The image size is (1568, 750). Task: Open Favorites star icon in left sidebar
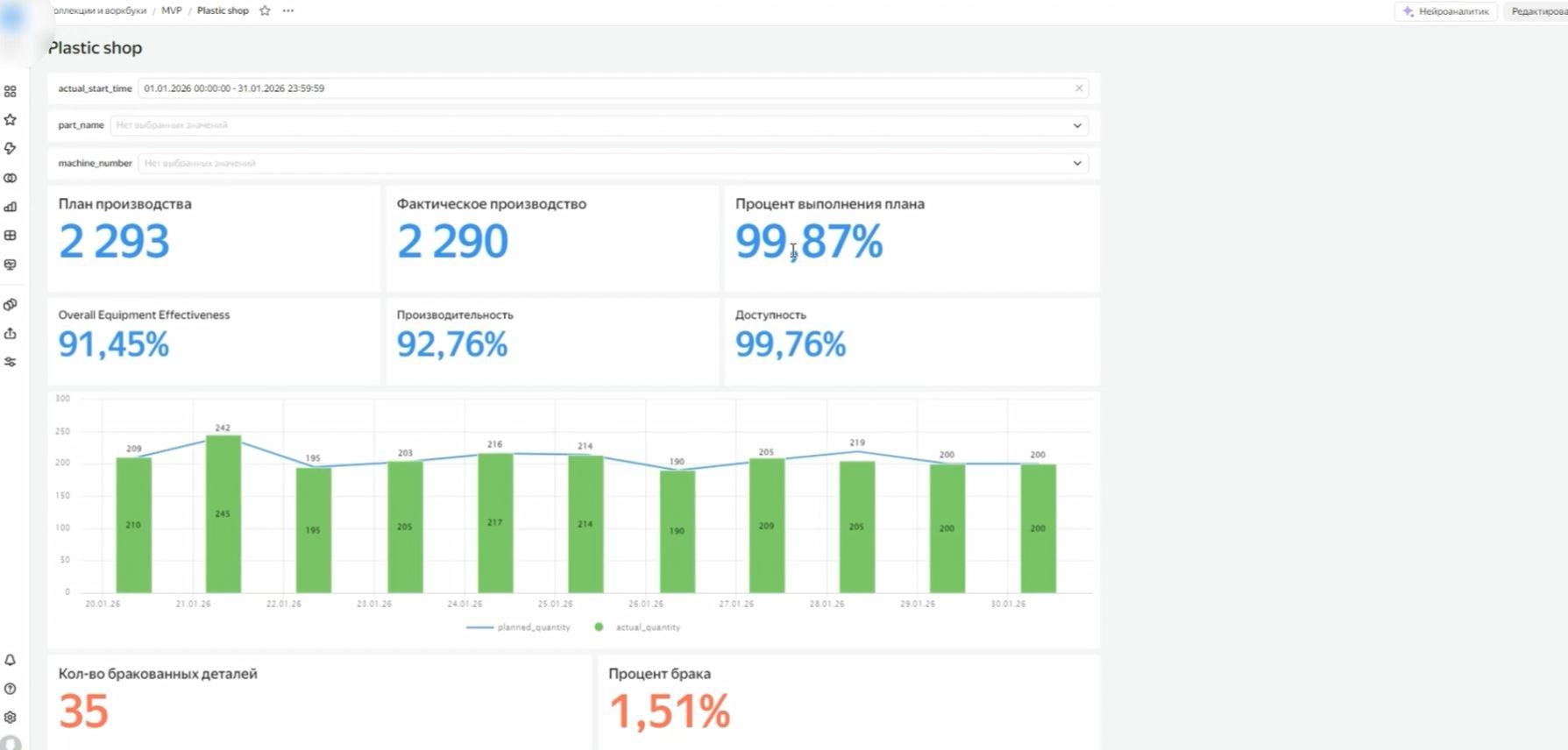(x=11, y=119)
